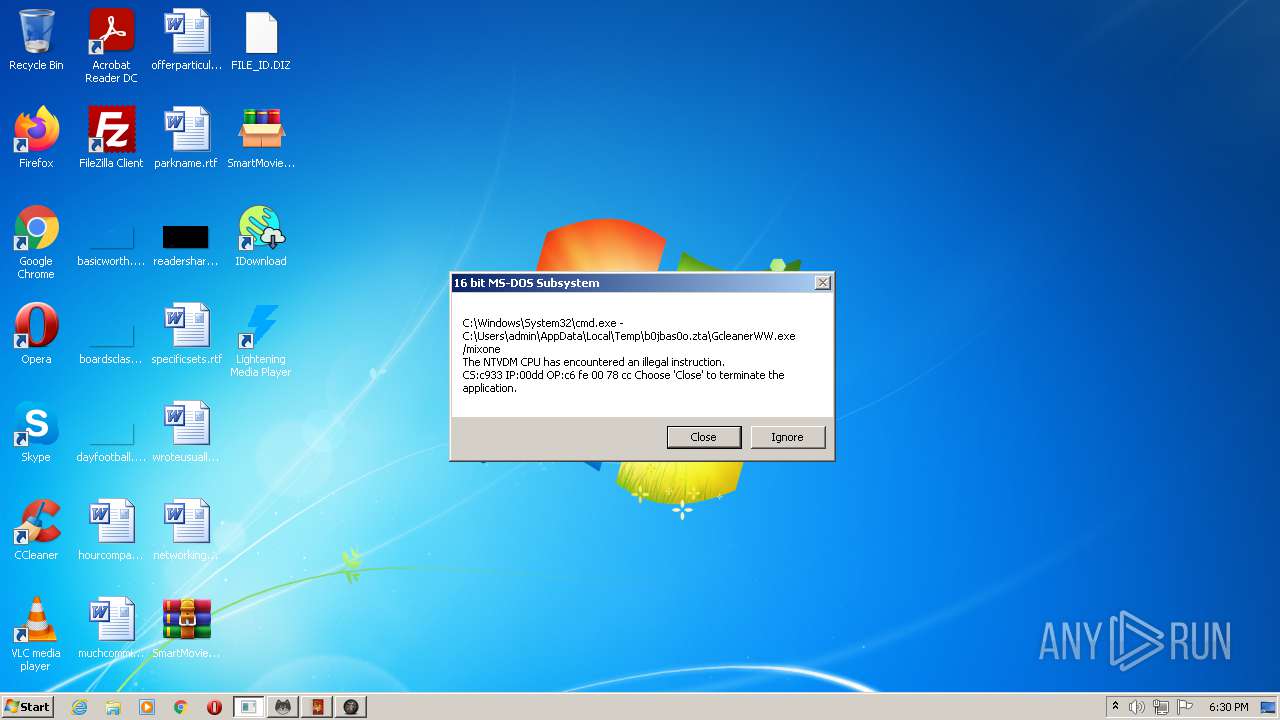Click the Show desktop button
Viewport: 1280px width, 720px height.
tap(1270, 707)
